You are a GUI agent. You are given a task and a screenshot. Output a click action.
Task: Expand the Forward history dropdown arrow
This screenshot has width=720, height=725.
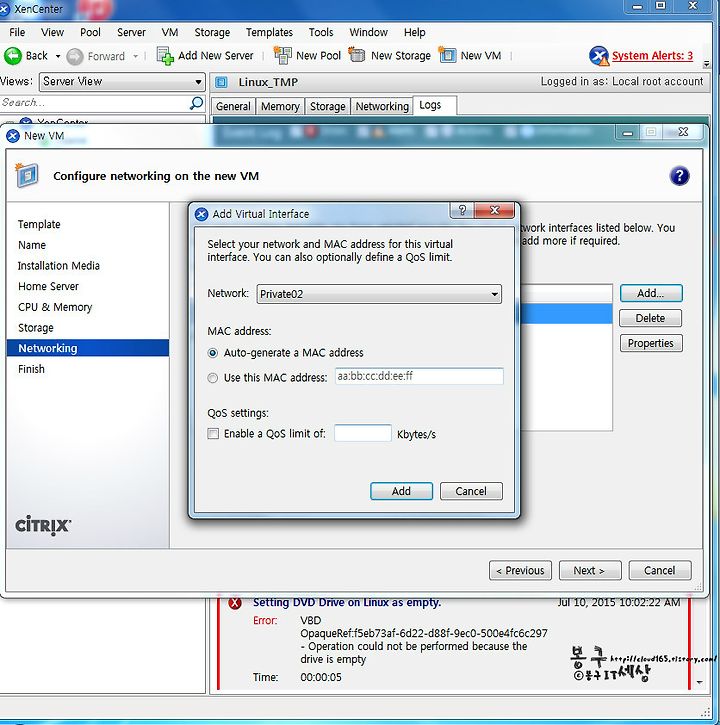pos(135,56)
